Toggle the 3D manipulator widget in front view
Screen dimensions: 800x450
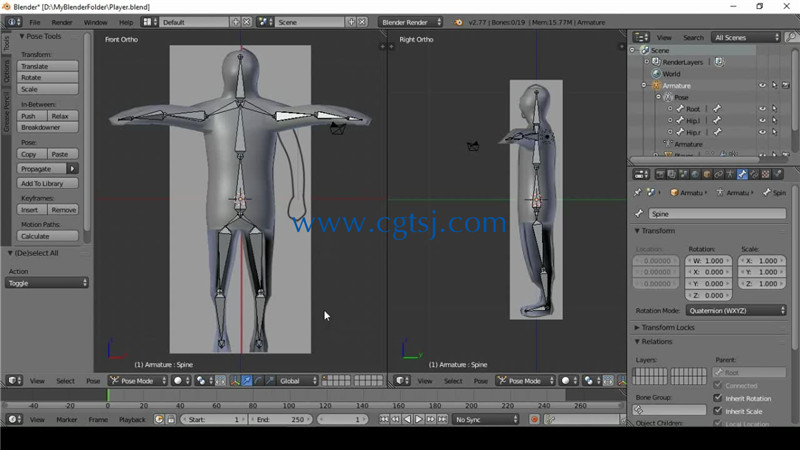[x=235, y=381]
